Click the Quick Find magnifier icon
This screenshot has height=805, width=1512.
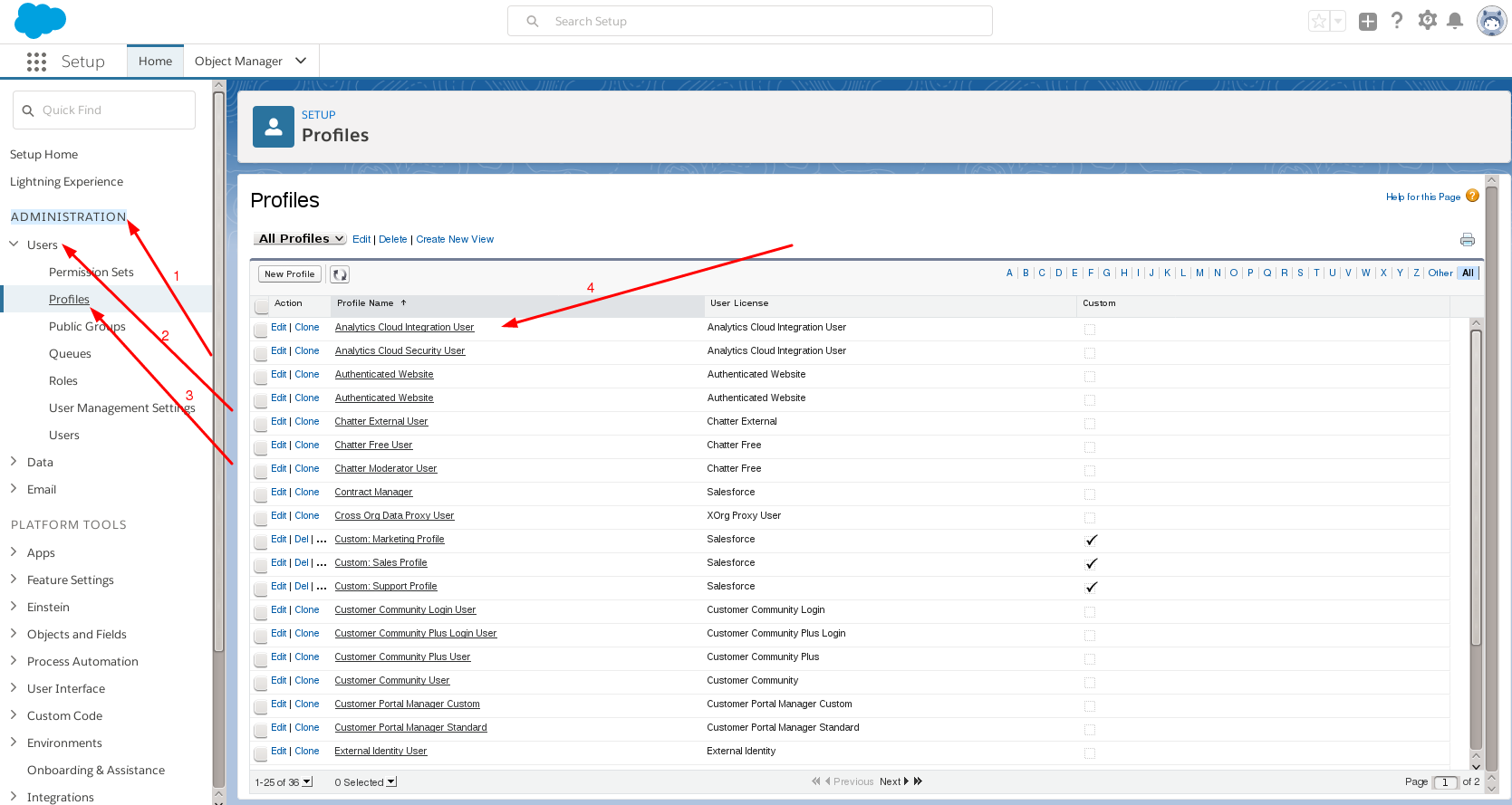28,110
